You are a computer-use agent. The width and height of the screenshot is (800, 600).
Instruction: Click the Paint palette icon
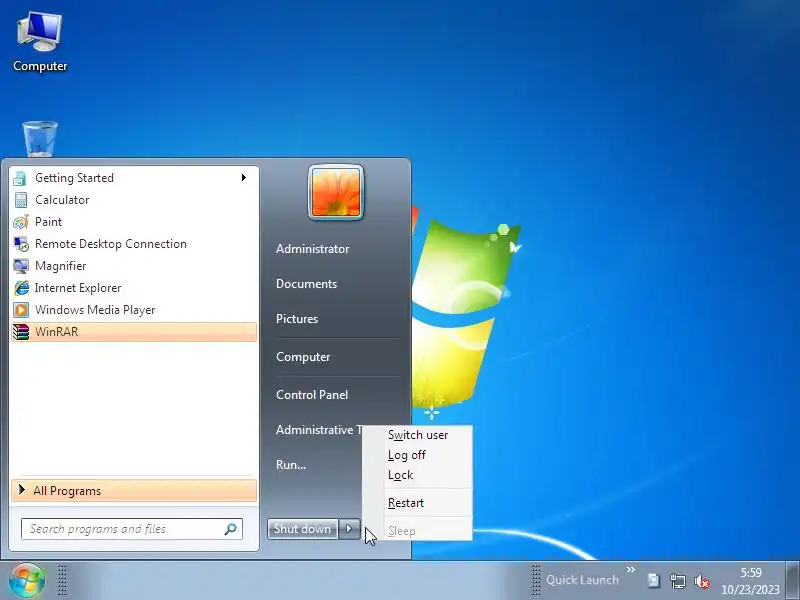point(20,222)
